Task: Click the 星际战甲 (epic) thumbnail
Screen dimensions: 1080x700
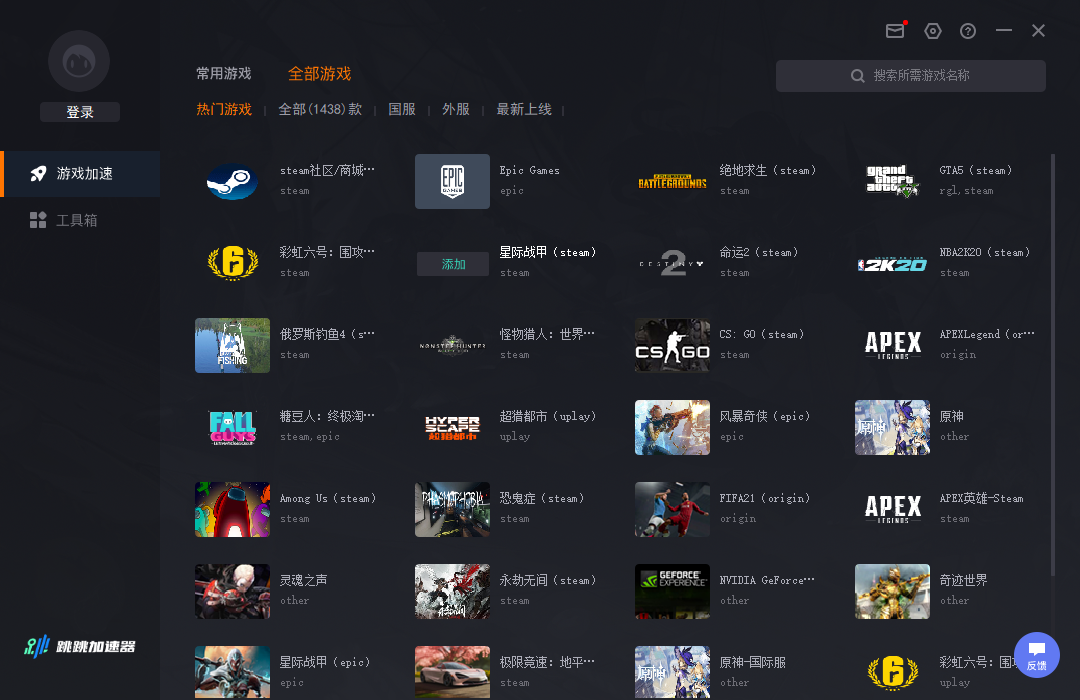Action: [232, 672]
